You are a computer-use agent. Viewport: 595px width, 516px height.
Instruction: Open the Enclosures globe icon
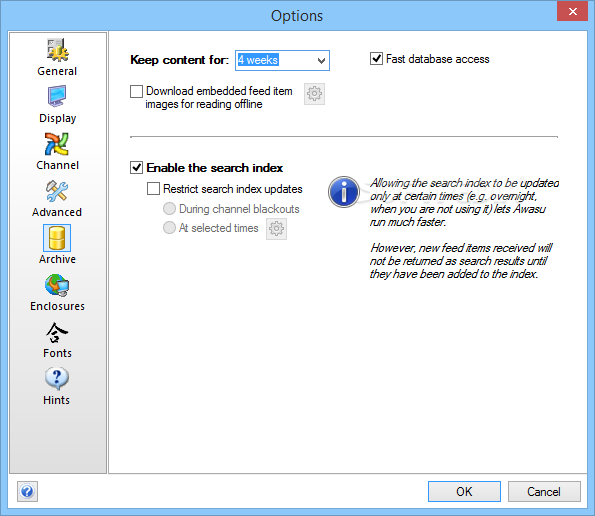click(57, 285)
